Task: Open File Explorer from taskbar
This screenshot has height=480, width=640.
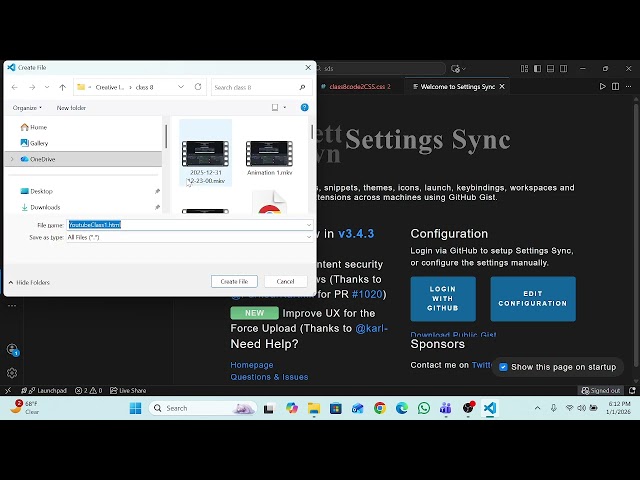Action: 314,408
